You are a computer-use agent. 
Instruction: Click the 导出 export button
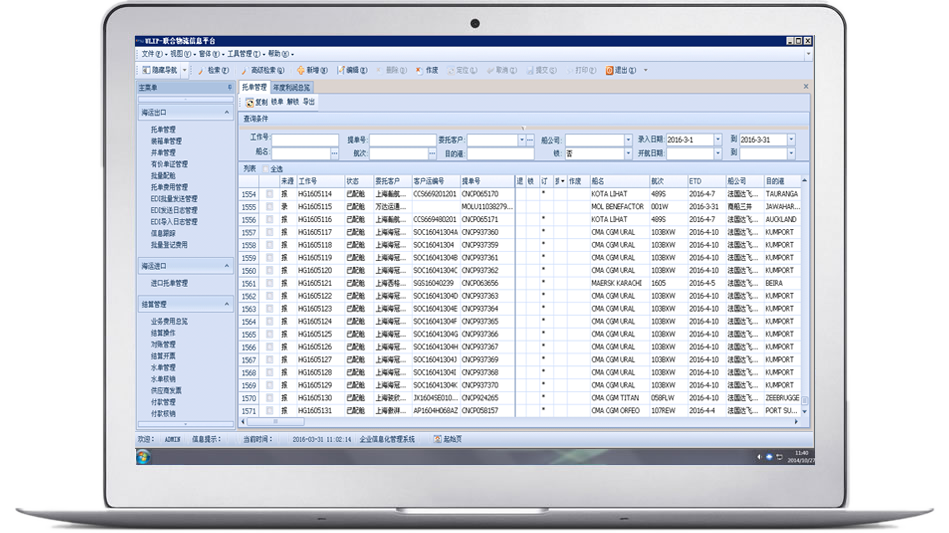click(308, 102)
